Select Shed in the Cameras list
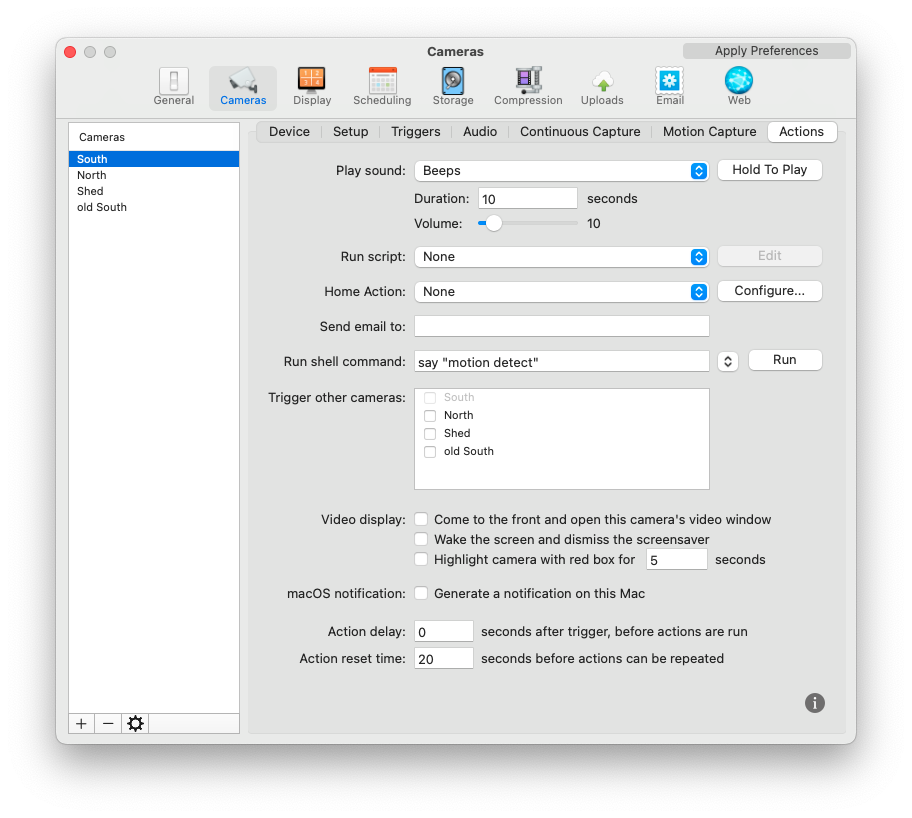The image size is (912, 818). coord(154,191)
